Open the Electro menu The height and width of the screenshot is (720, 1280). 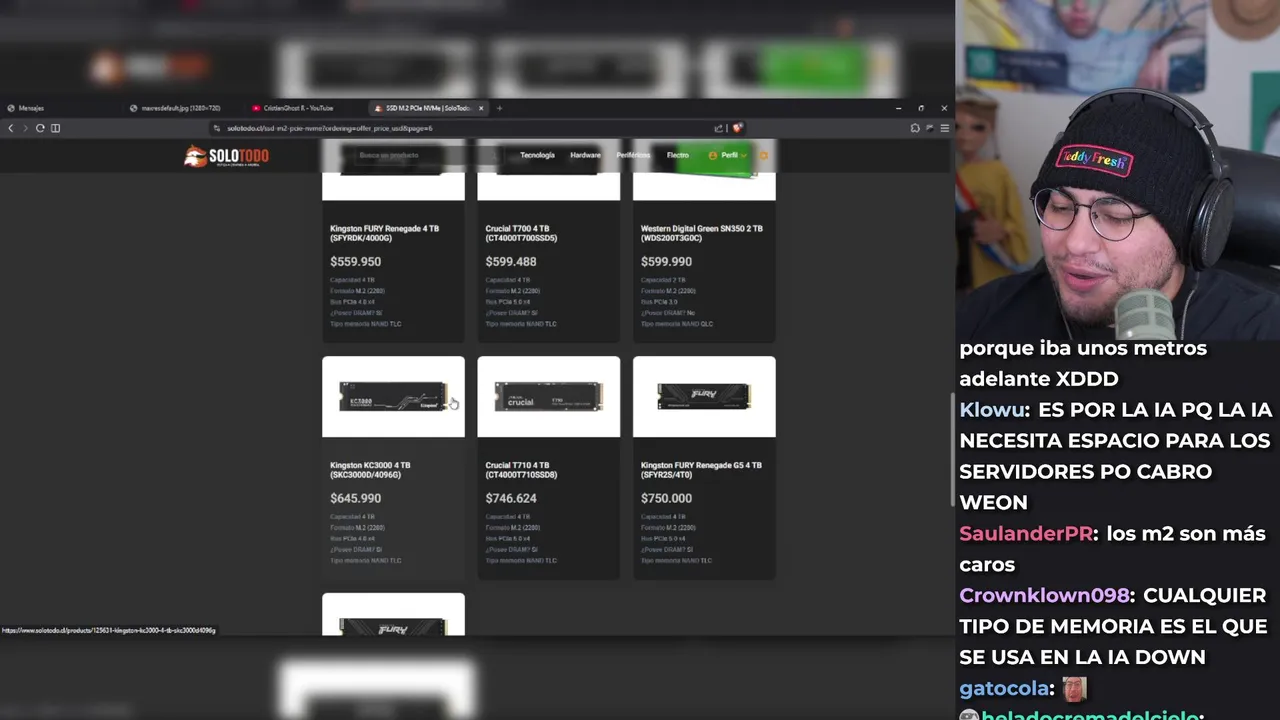pos(678,155)
